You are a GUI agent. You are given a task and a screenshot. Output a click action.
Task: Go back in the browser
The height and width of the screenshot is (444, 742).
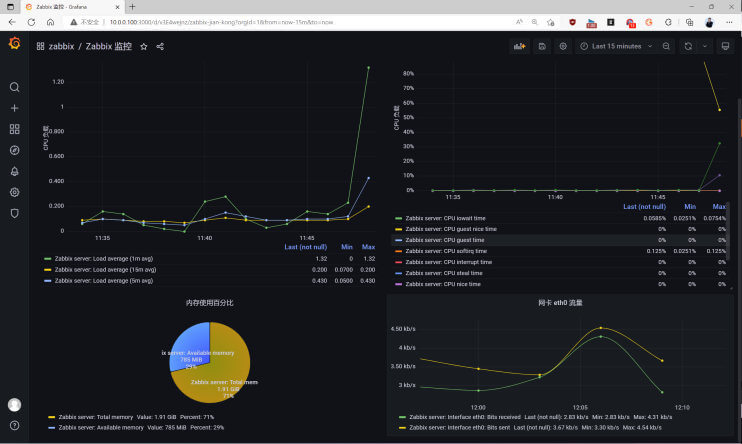point(12,22)
